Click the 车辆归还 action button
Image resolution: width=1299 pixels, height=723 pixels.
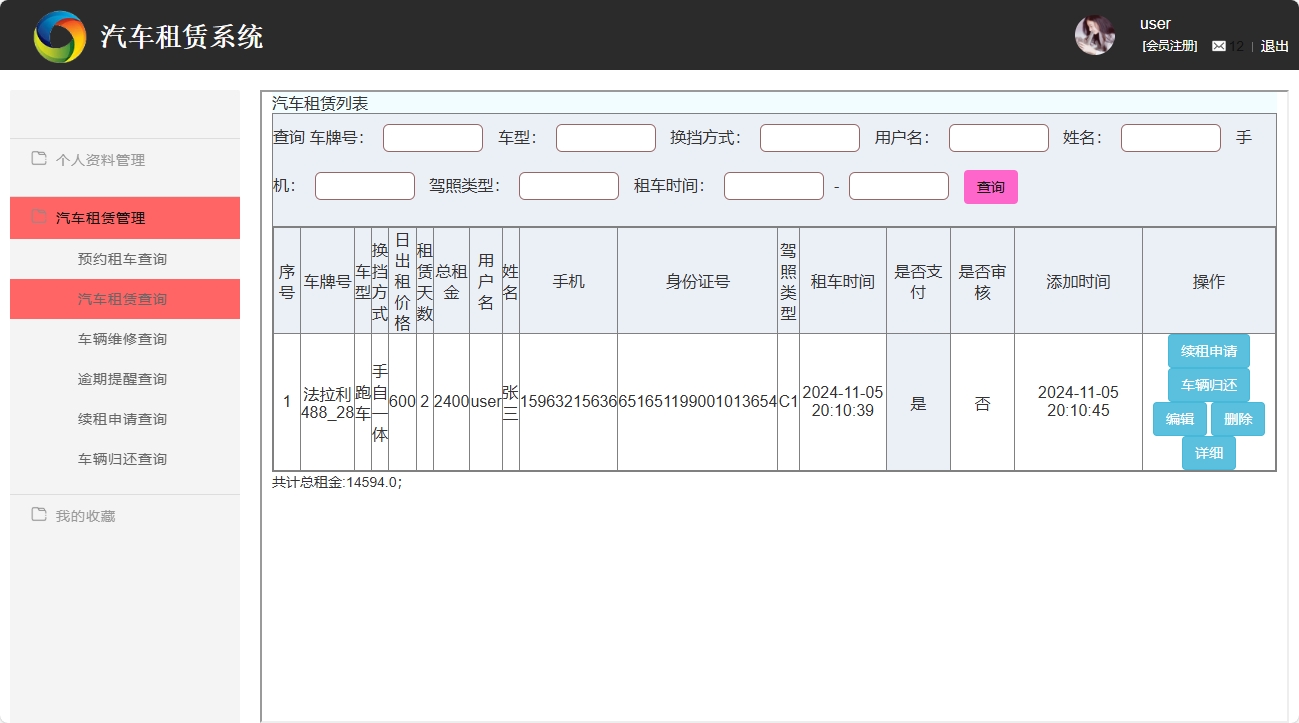1208,385
